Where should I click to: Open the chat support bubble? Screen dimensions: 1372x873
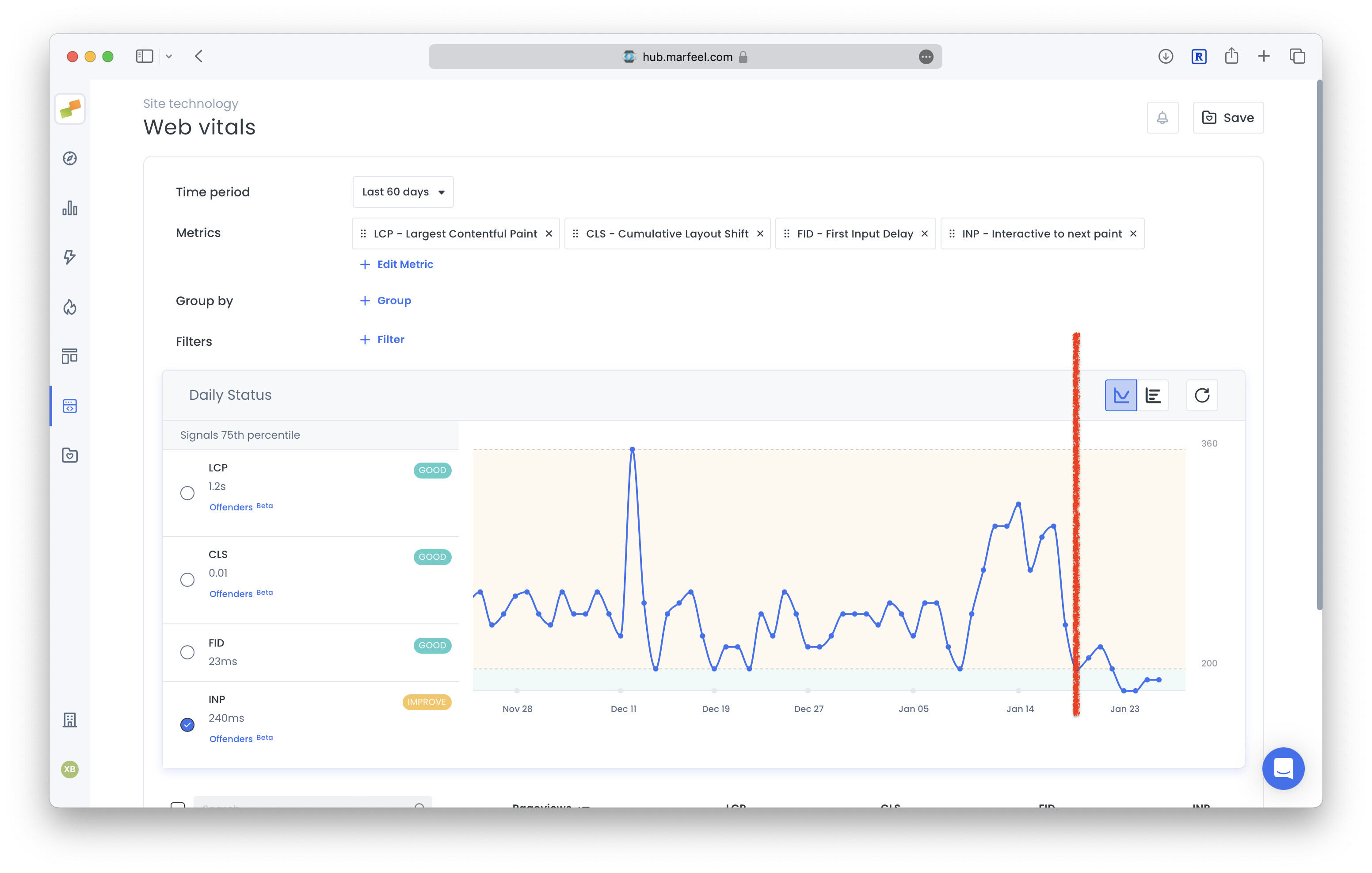tap(1283, 768)
